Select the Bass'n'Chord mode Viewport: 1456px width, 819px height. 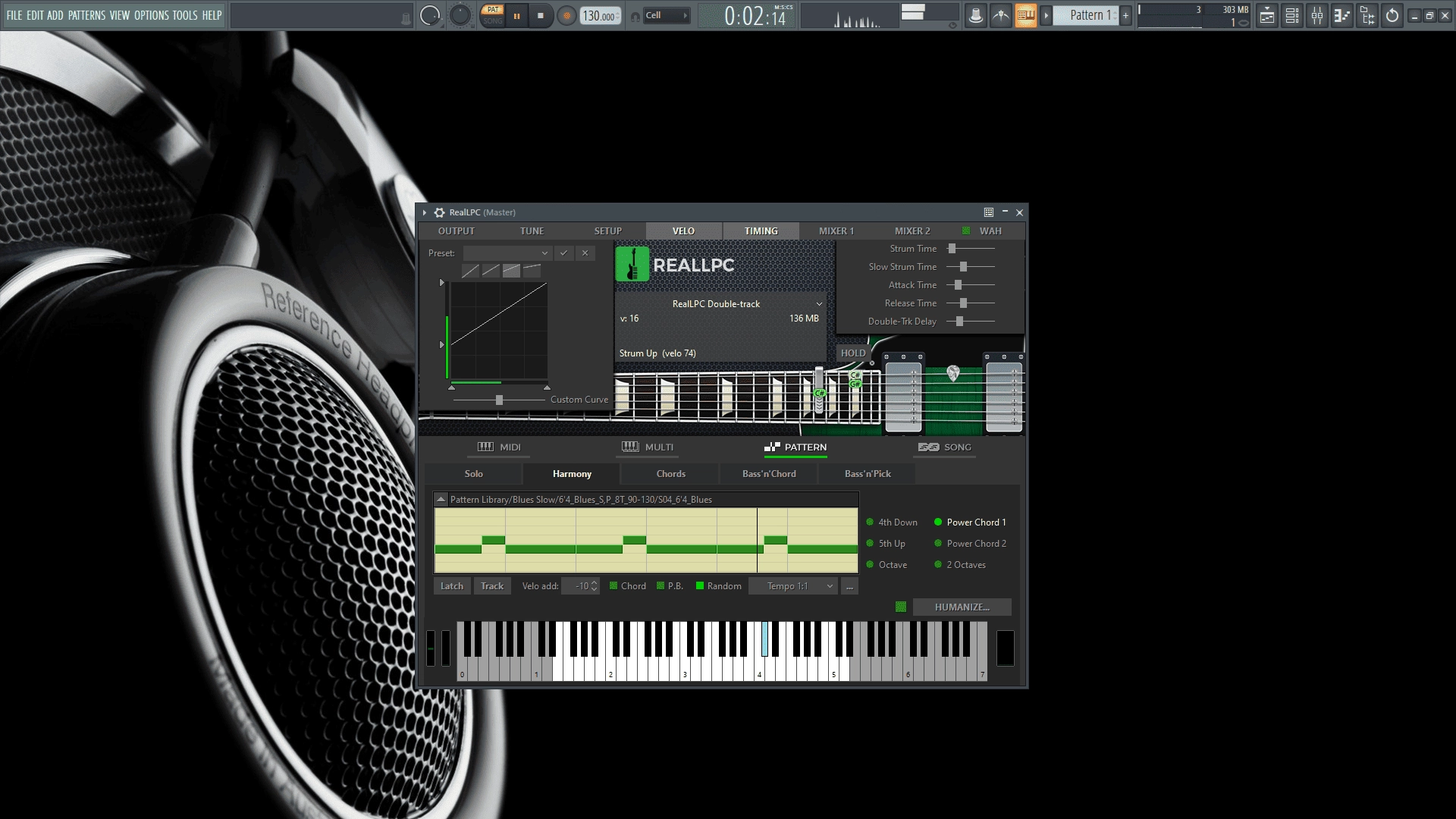(x=769, y=474)
